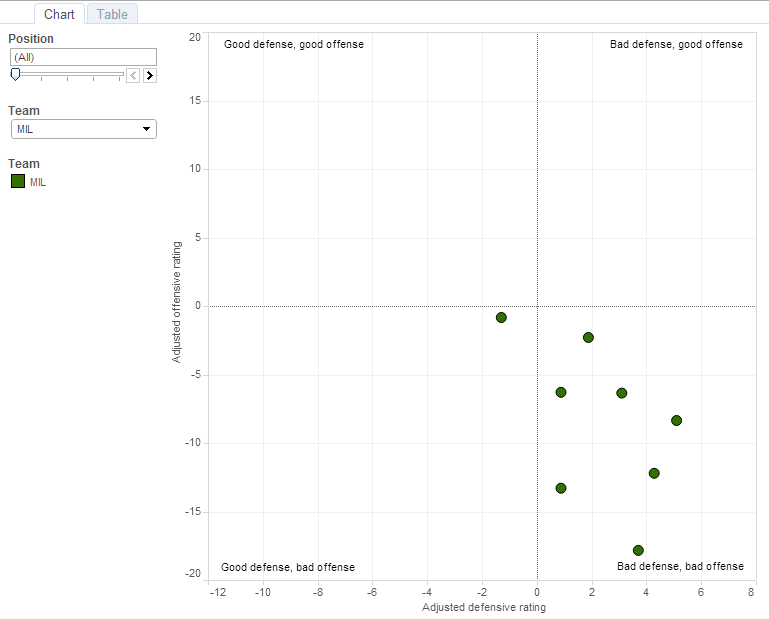
Task: Select data point near defense 2, offense -2
Action: tap(588, 337)
